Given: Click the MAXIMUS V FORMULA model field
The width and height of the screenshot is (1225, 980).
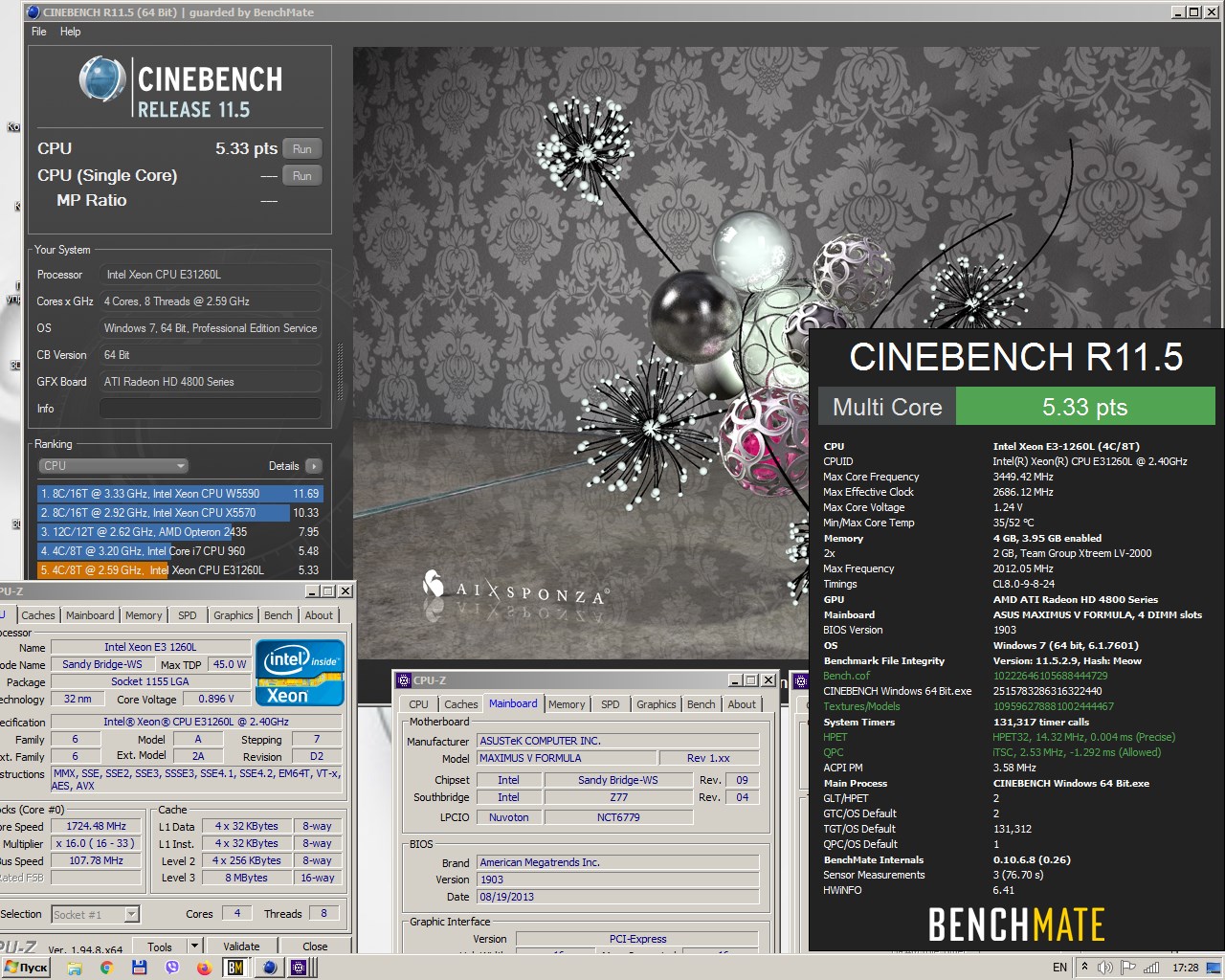Looking at the screenshot, I should [567, 758].
